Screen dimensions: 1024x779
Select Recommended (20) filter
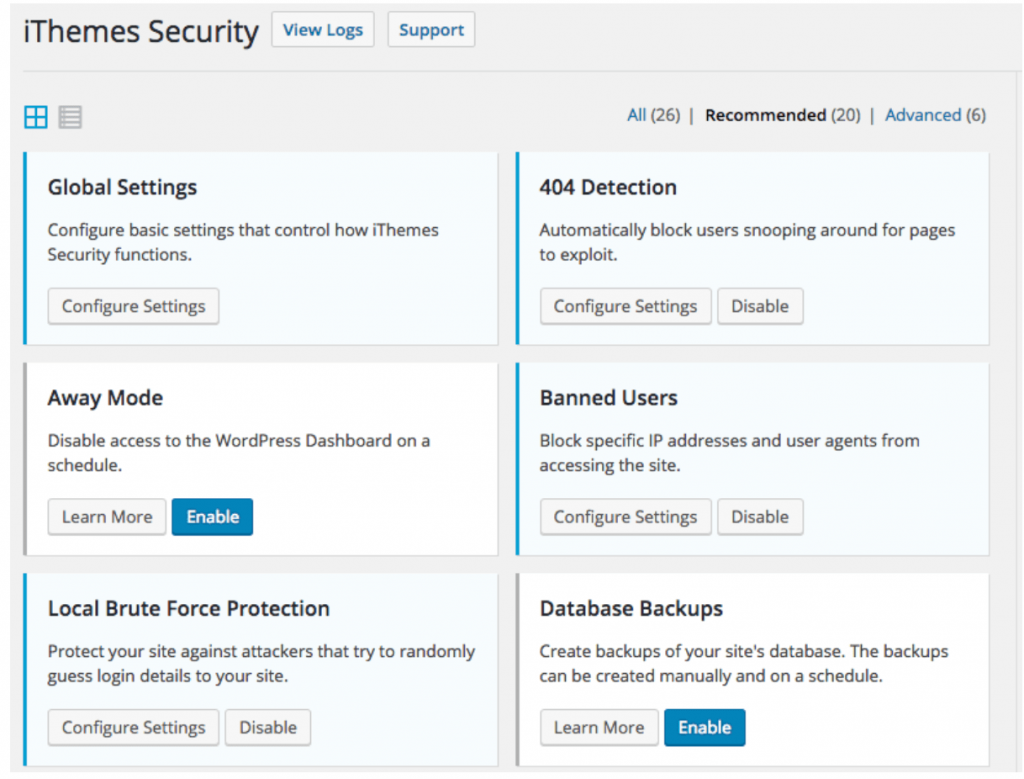[782, 115]
